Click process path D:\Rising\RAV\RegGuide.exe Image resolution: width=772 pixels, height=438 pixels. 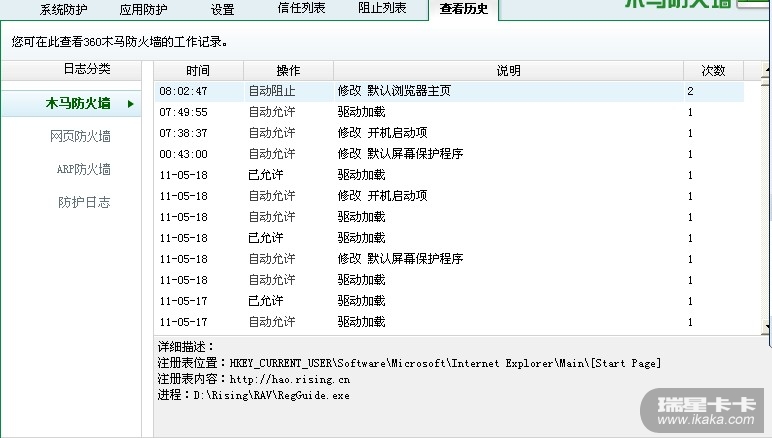point(271,395)
